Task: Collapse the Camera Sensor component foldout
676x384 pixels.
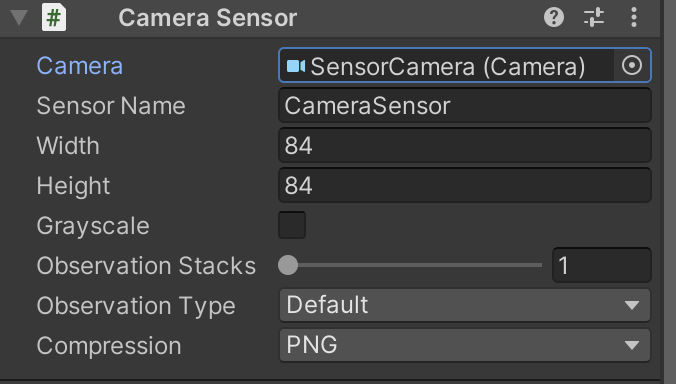Action: [19, 18]
